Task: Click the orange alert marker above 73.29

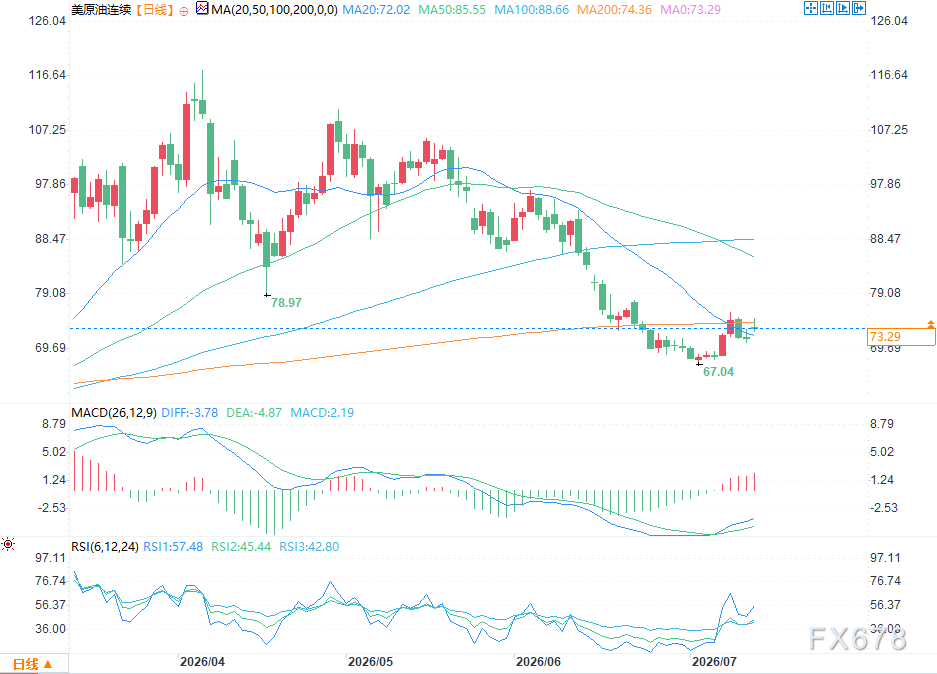Action: pyautogui.click(x=930, y=324)
